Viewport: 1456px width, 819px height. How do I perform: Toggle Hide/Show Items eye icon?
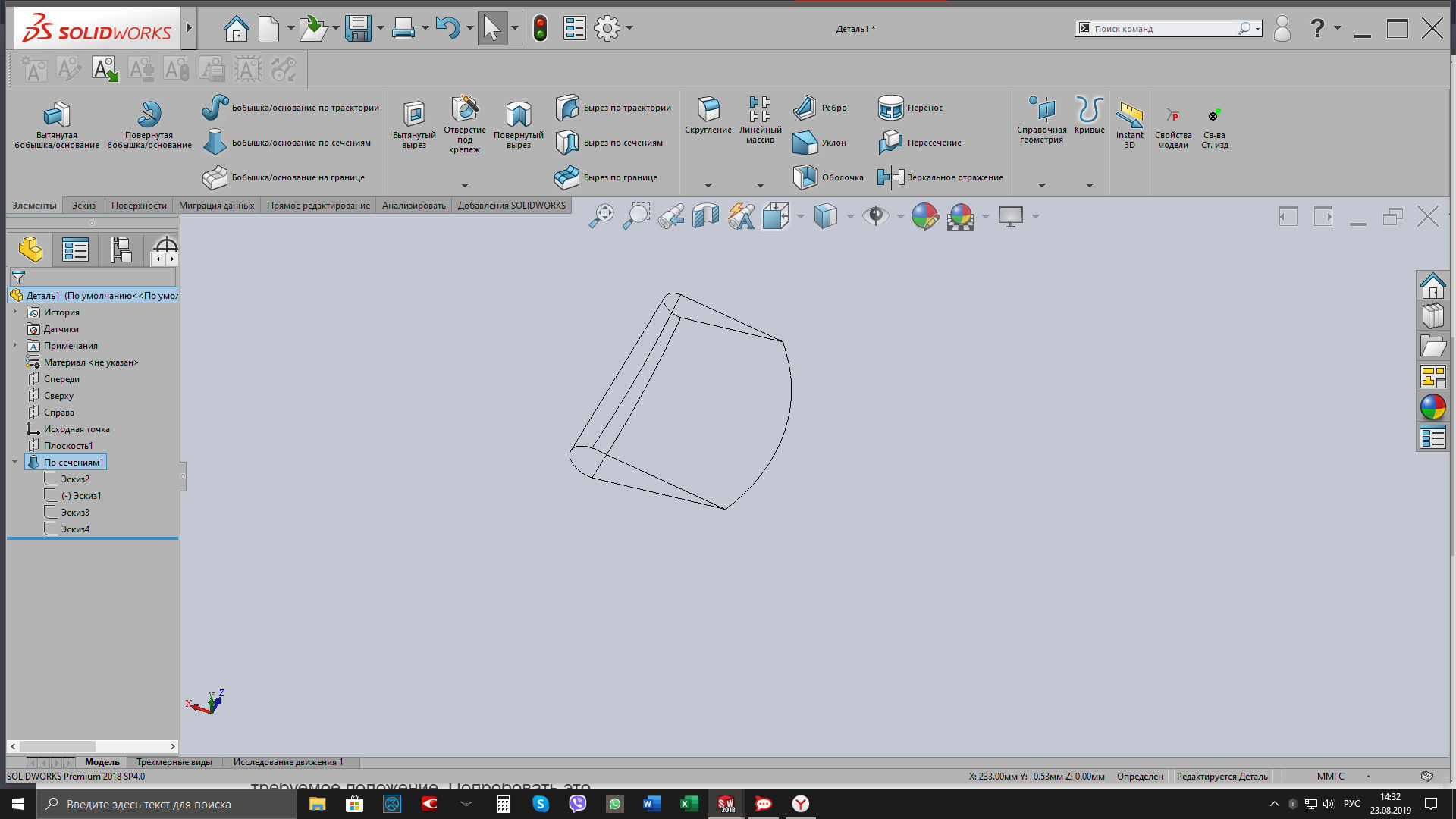(x=876, y=216)
